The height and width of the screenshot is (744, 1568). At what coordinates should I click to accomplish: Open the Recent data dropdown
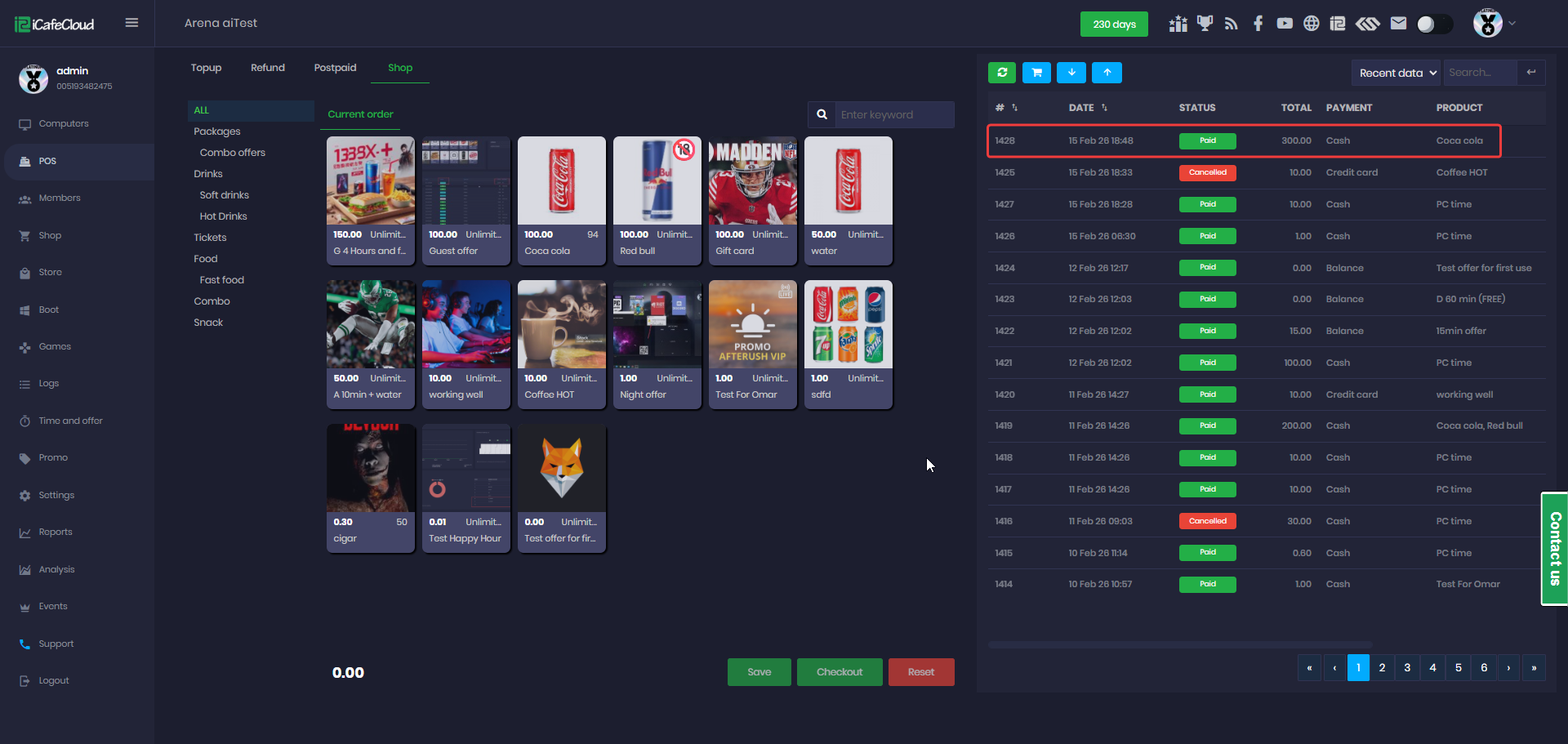click(1396, 73)
